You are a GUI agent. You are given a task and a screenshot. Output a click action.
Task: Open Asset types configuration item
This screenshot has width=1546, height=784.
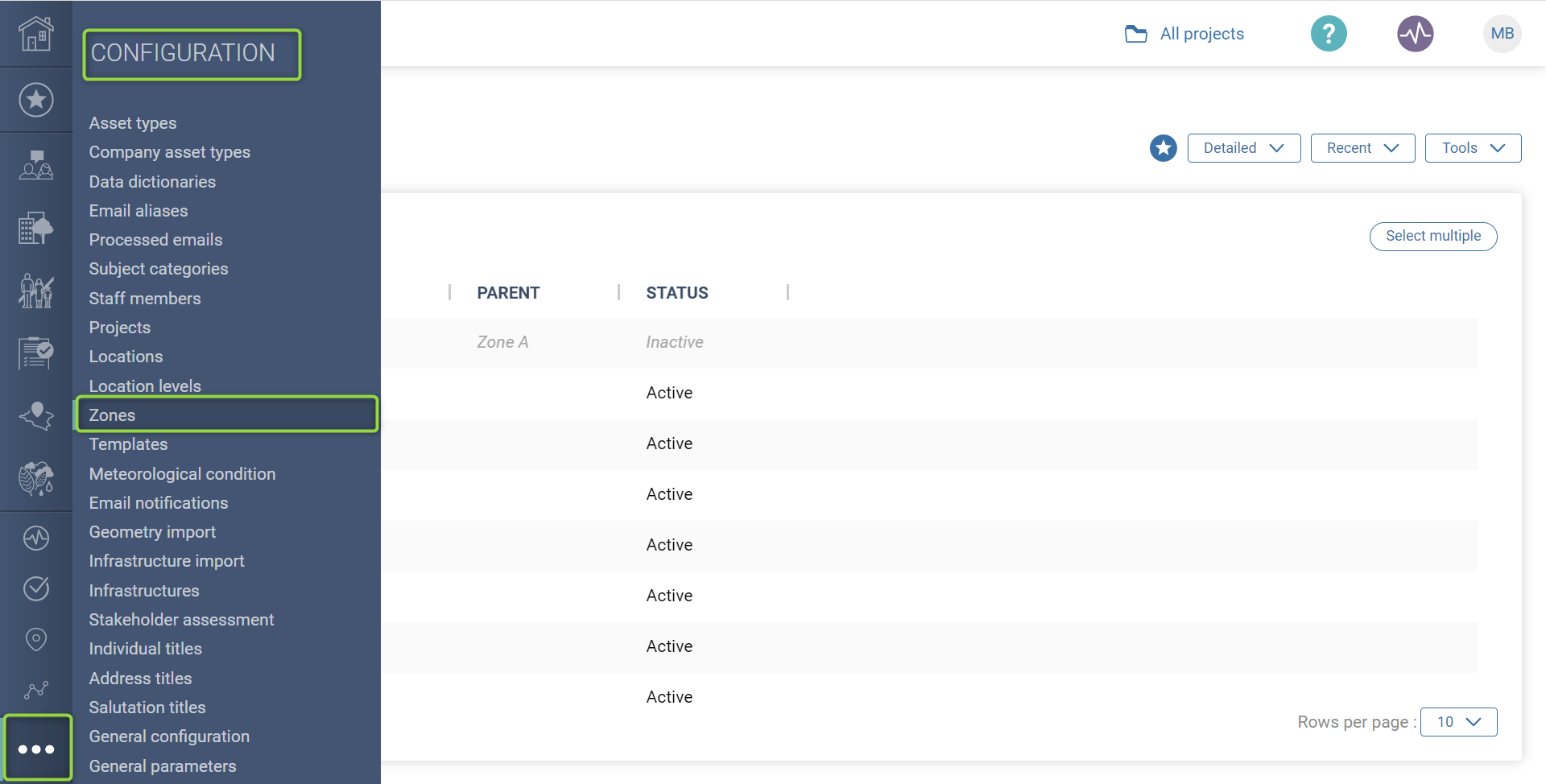point(133,123)
